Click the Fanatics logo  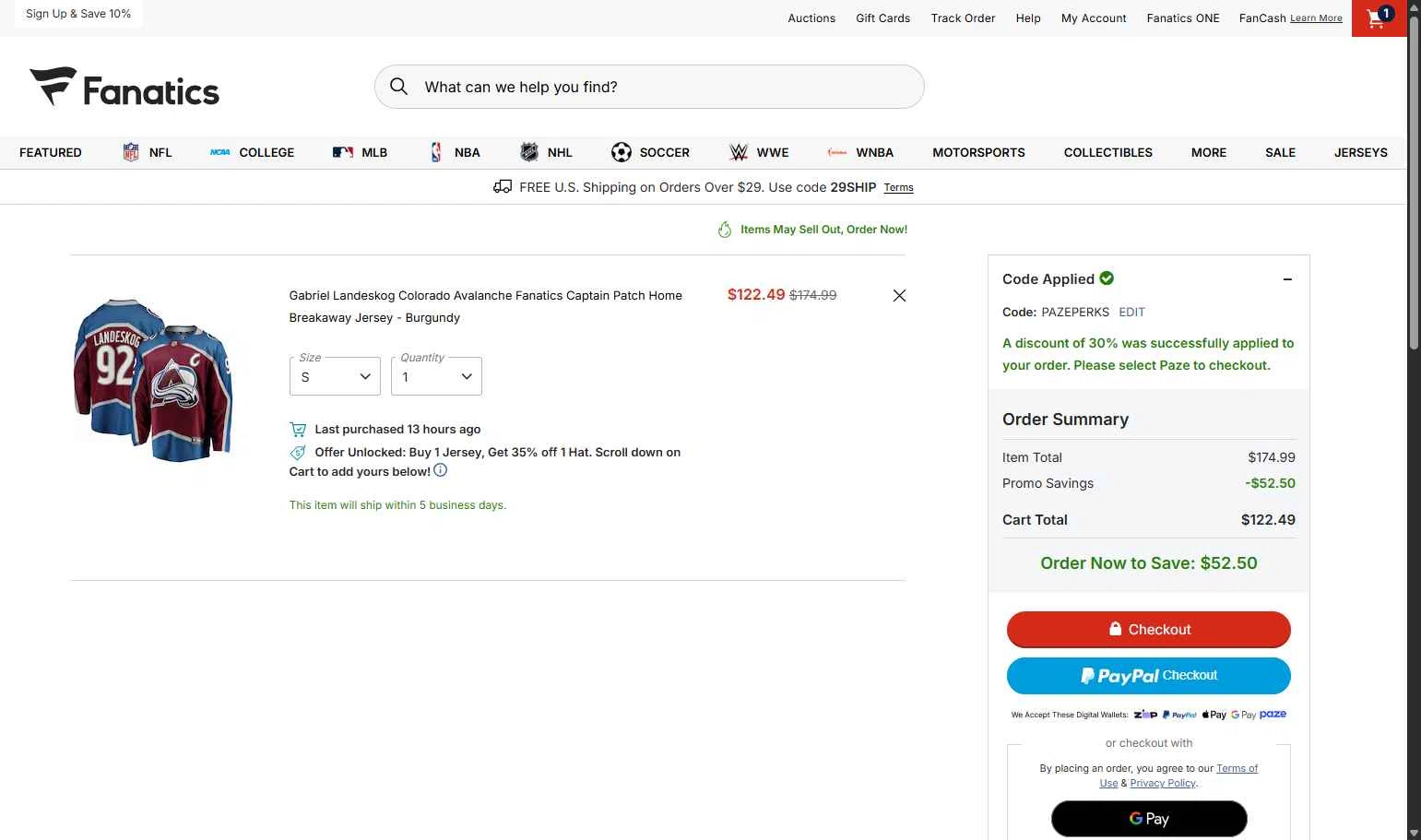coord(124,88)
